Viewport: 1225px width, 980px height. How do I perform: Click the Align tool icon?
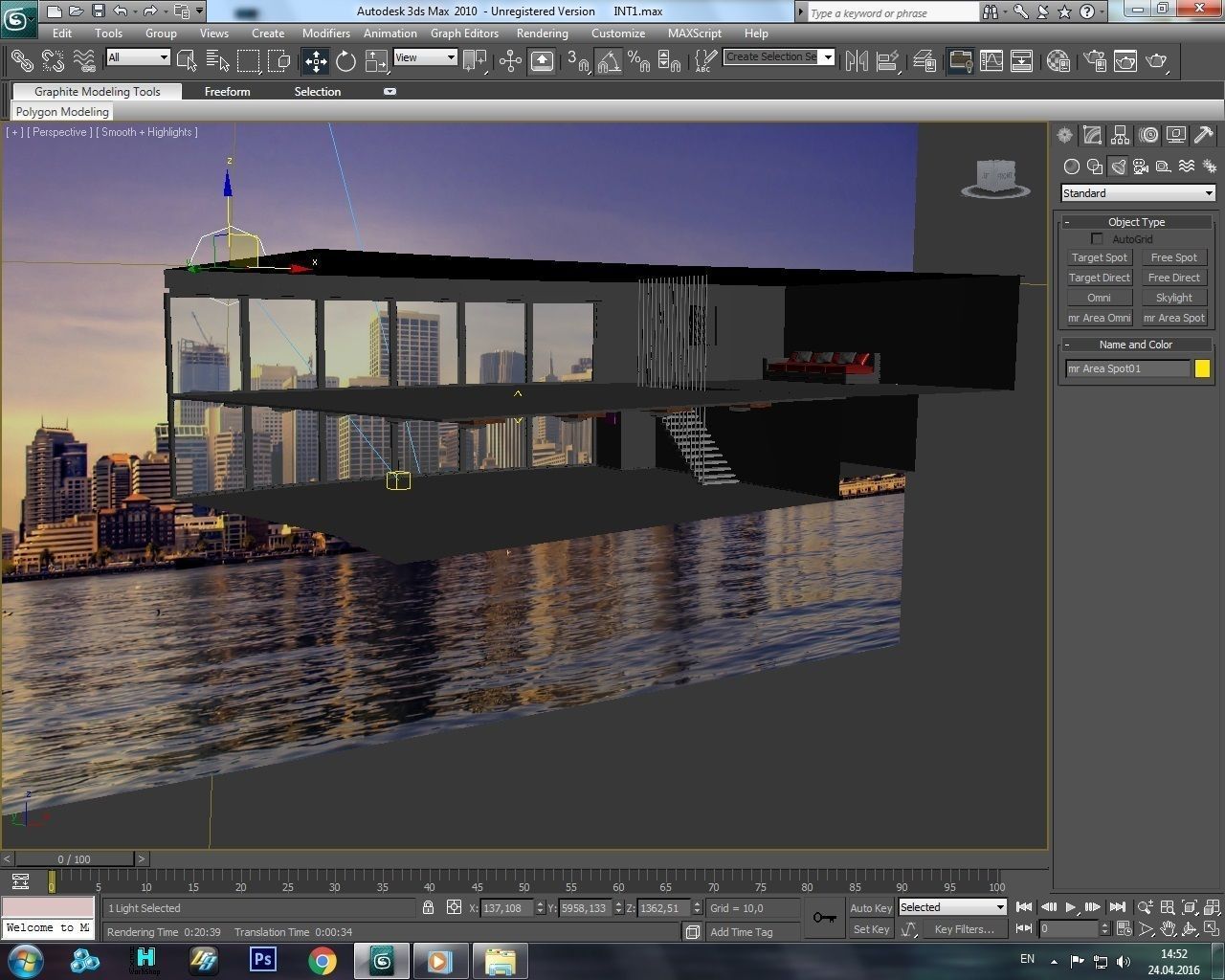(889, 61)
